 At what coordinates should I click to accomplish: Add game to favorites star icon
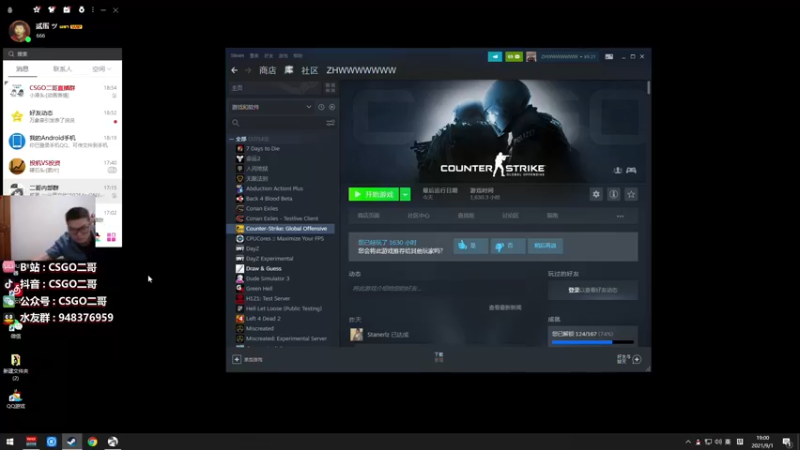tap(631, 194)
